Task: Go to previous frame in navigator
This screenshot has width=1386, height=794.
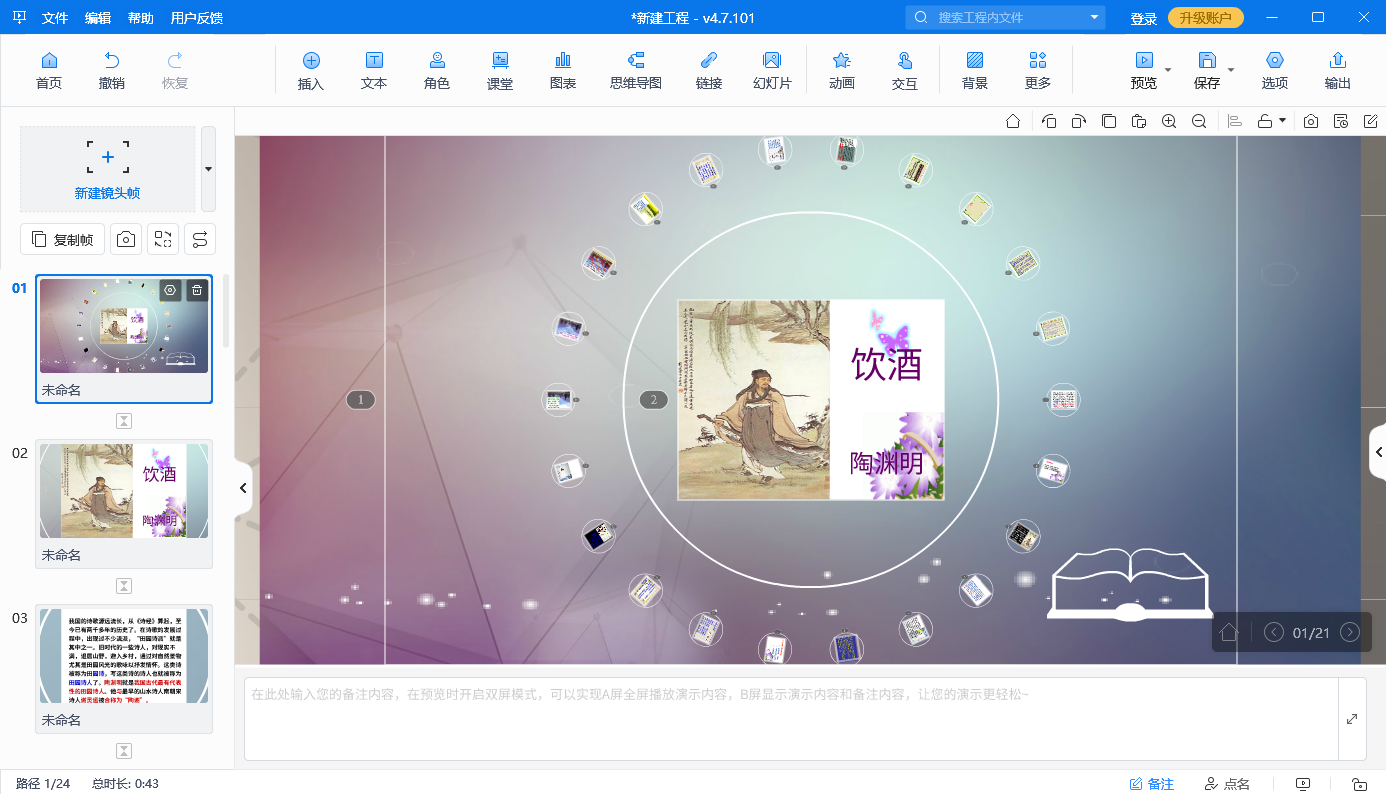Action: [1274, 632]
